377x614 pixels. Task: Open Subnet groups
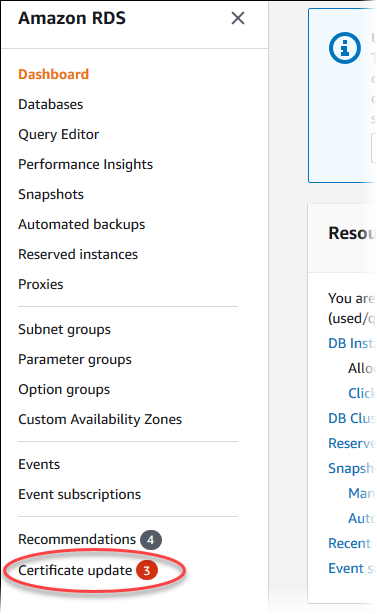[65, 329]
